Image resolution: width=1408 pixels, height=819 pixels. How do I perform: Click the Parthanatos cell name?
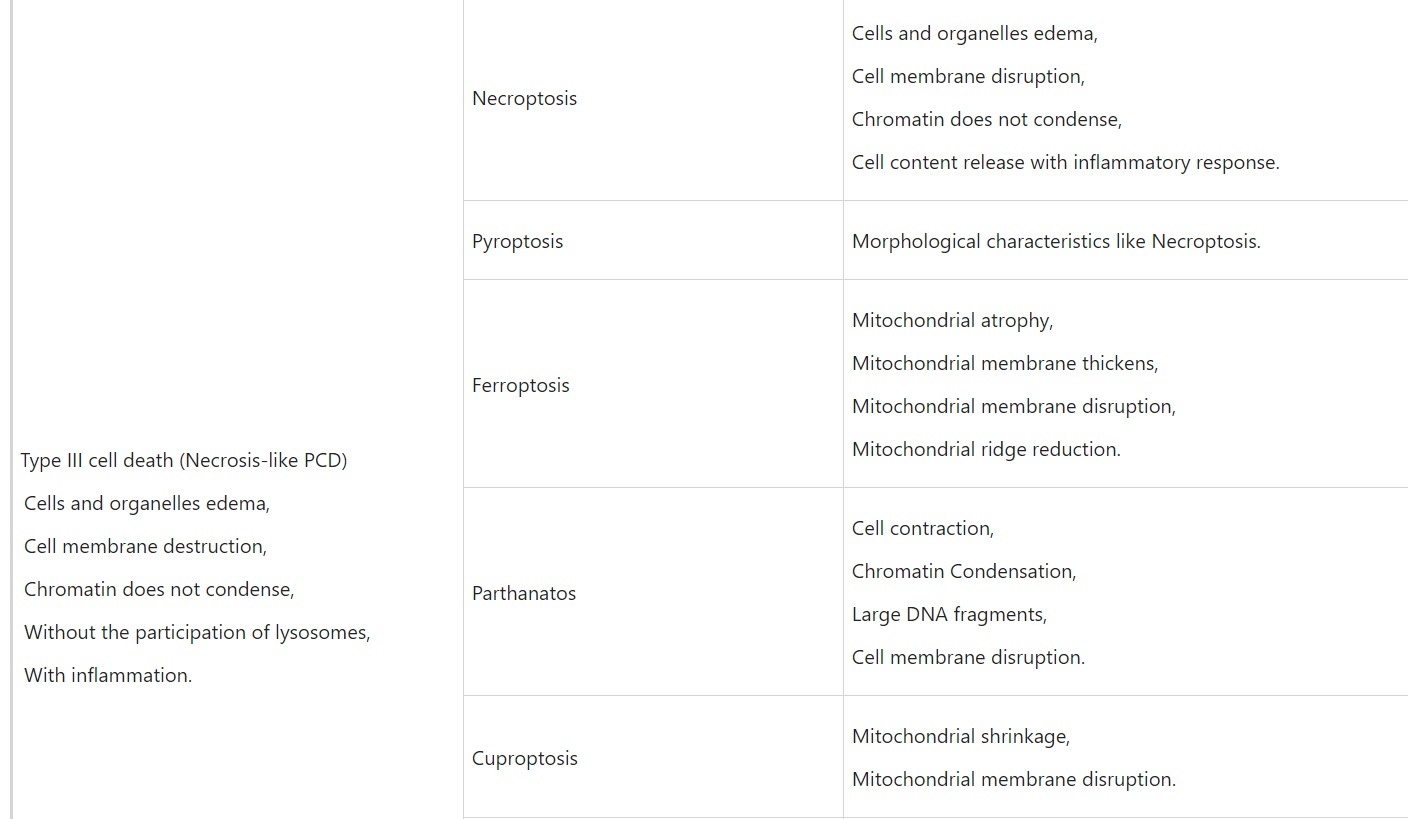pyautogui.click(x=524, y=594)
